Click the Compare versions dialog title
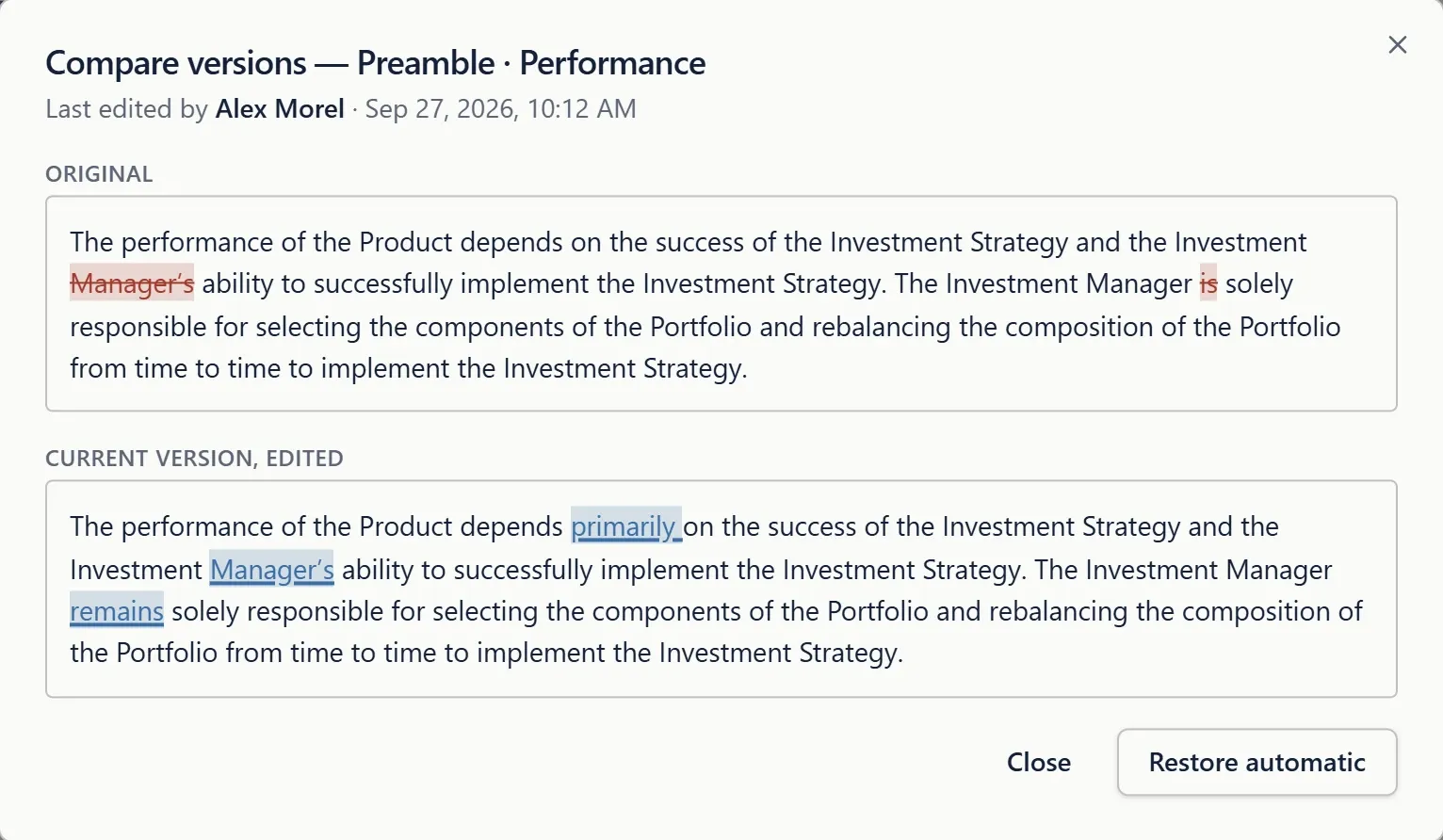 375,63
